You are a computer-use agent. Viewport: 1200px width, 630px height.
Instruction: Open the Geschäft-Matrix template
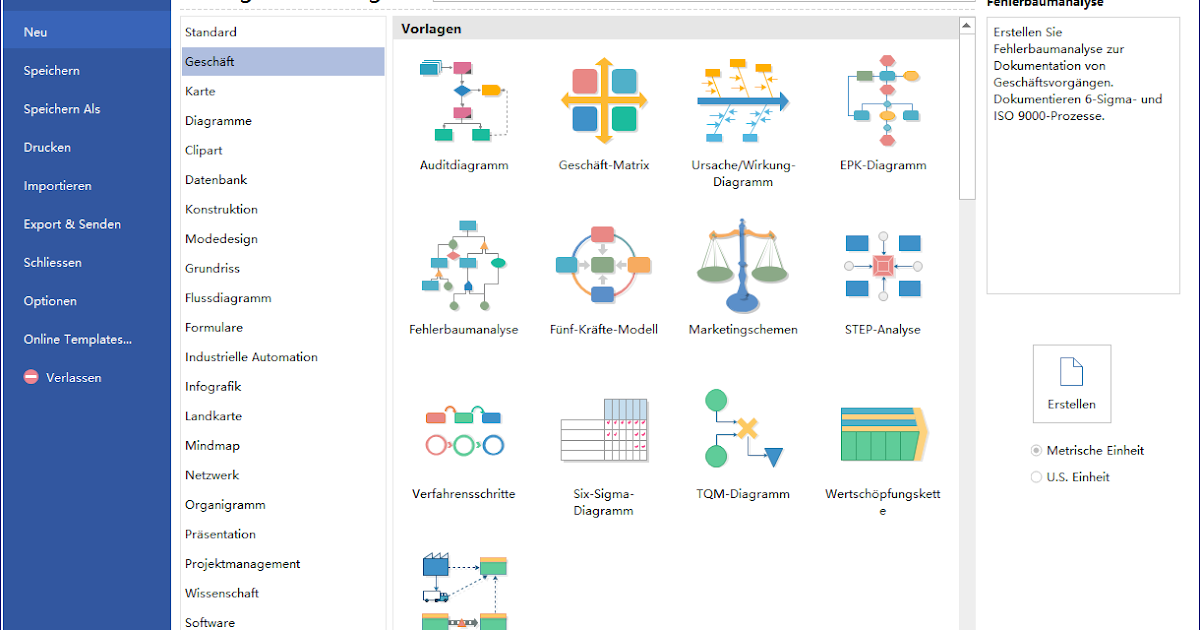pos(603,101)
